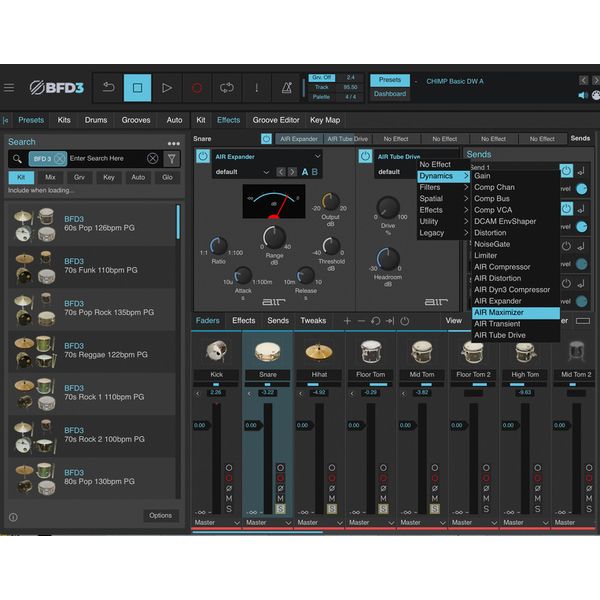Image resolution: width=600 pixels, height=600 pixels.
Task: Open the Search panel three-dots menu
Action: 174,143
